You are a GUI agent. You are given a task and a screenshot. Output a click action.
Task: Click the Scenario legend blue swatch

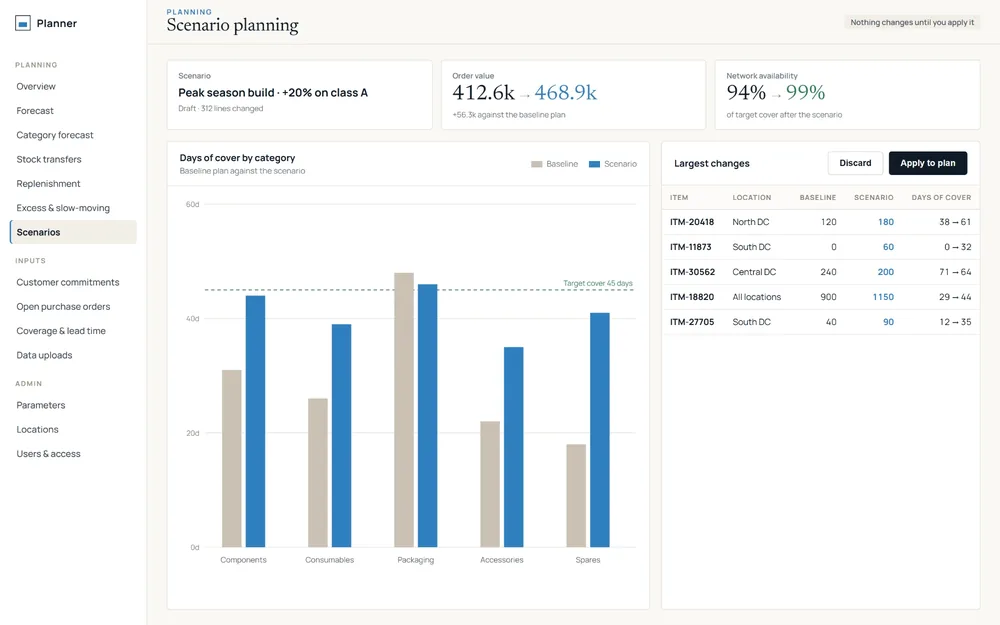594,165
